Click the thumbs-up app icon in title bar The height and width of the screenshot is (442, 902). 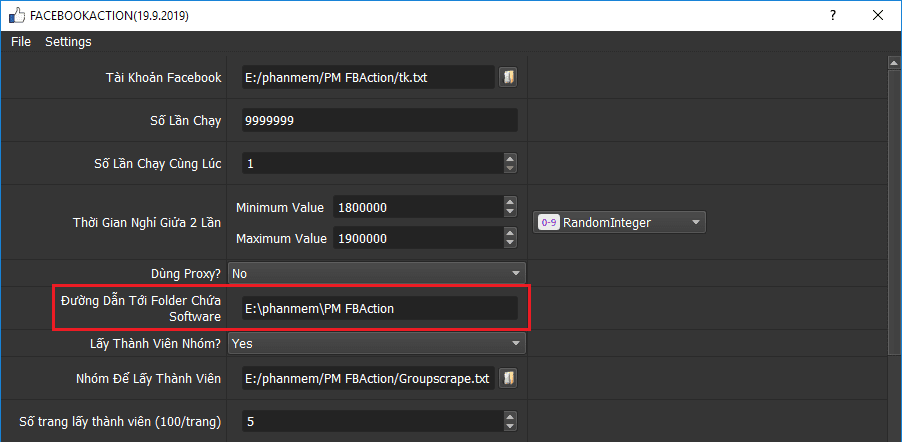[14, 17]
